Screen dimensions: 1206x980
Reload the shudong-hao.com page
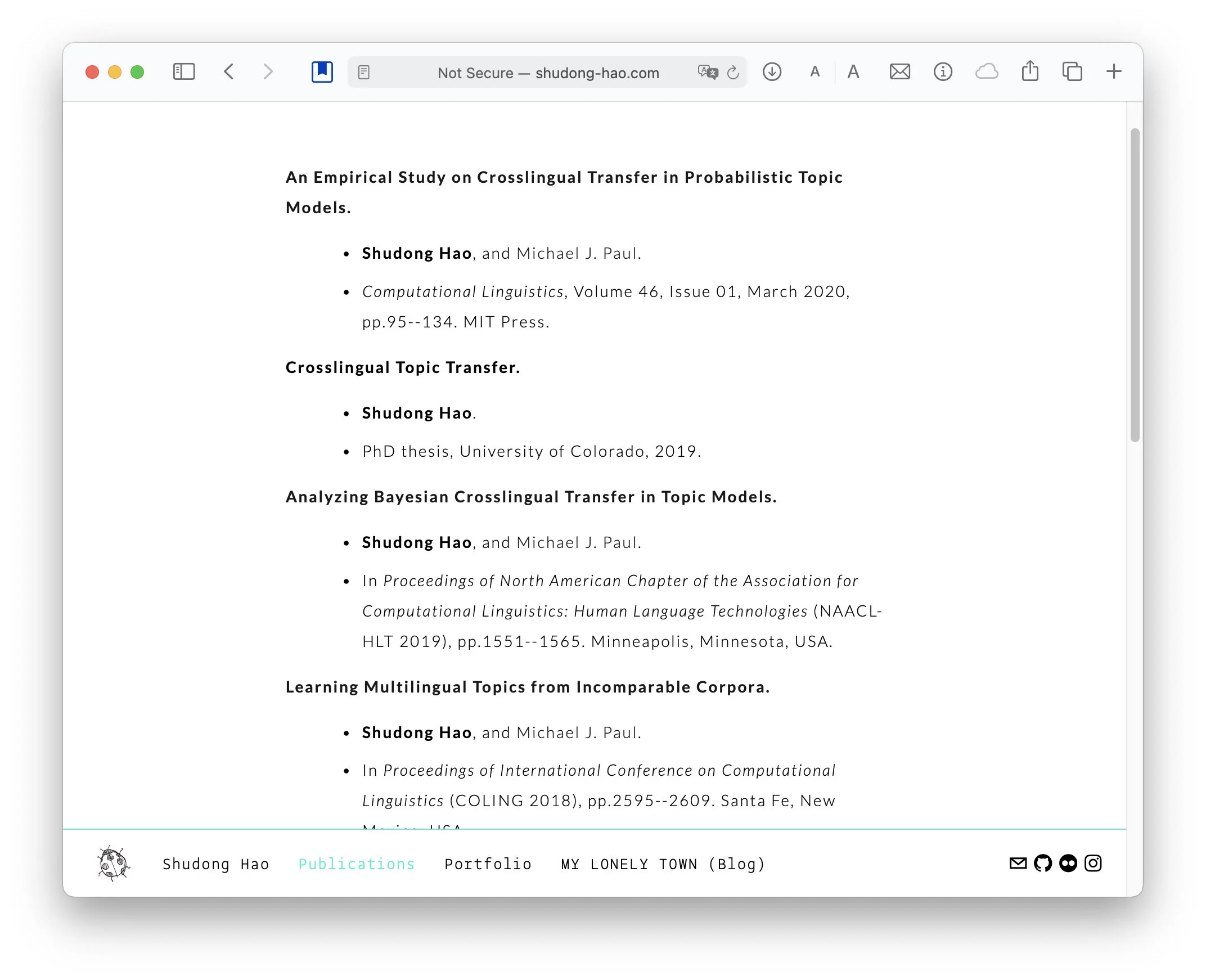[x=732, y=72]
